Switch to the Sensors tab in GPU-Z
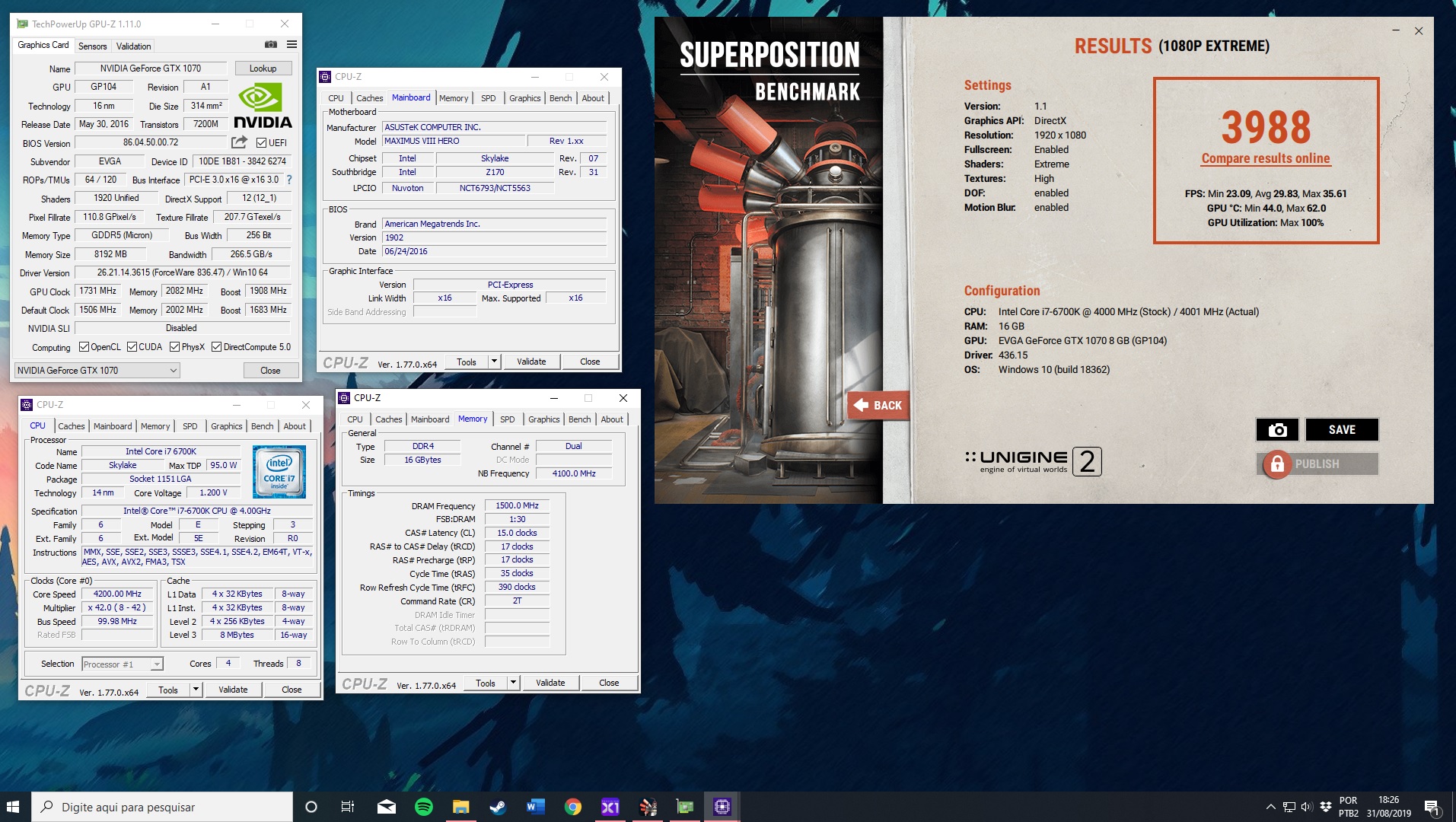 (x=92, y=46)
